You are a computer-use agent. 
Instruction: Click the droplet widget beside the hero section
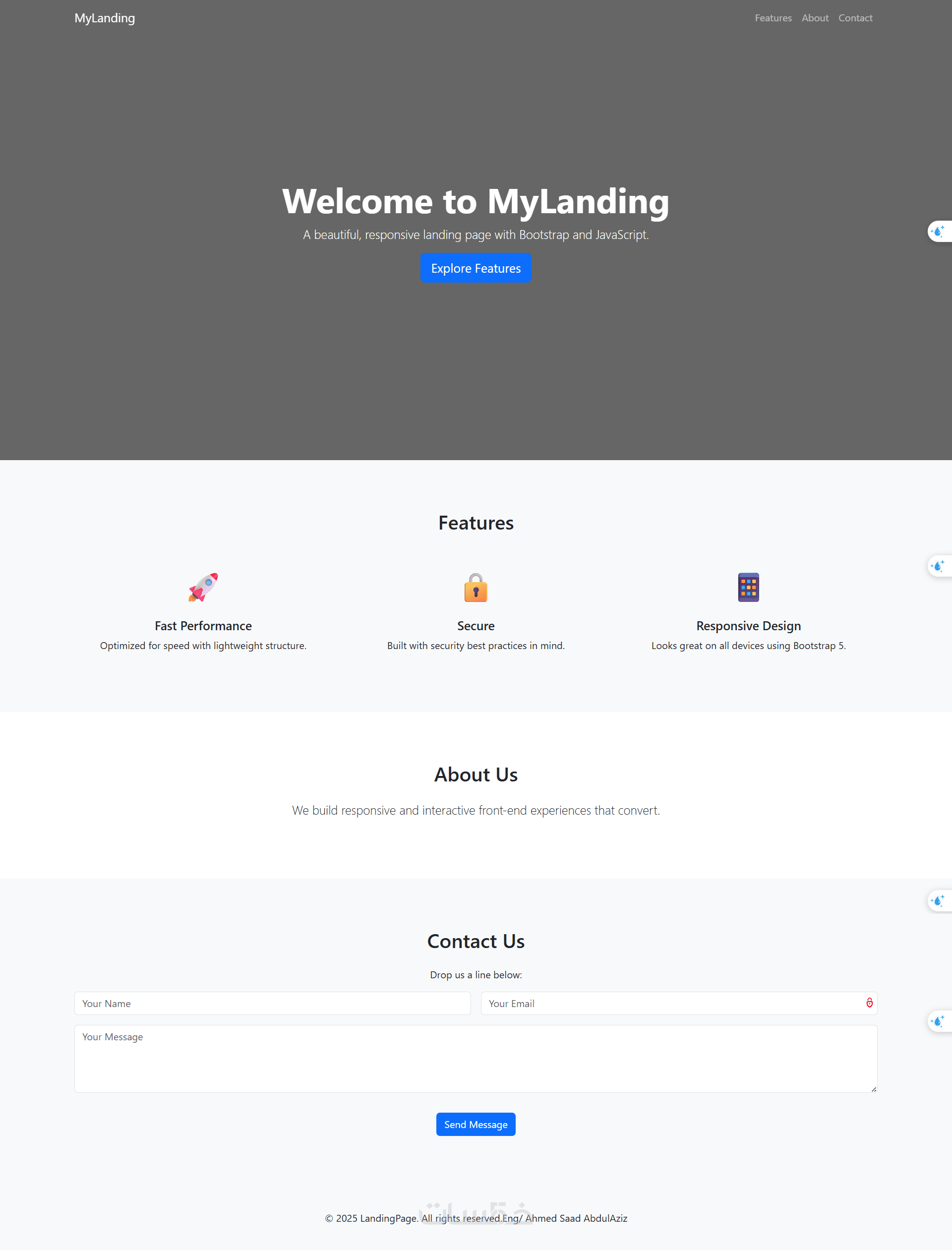(x=939, y=231)
